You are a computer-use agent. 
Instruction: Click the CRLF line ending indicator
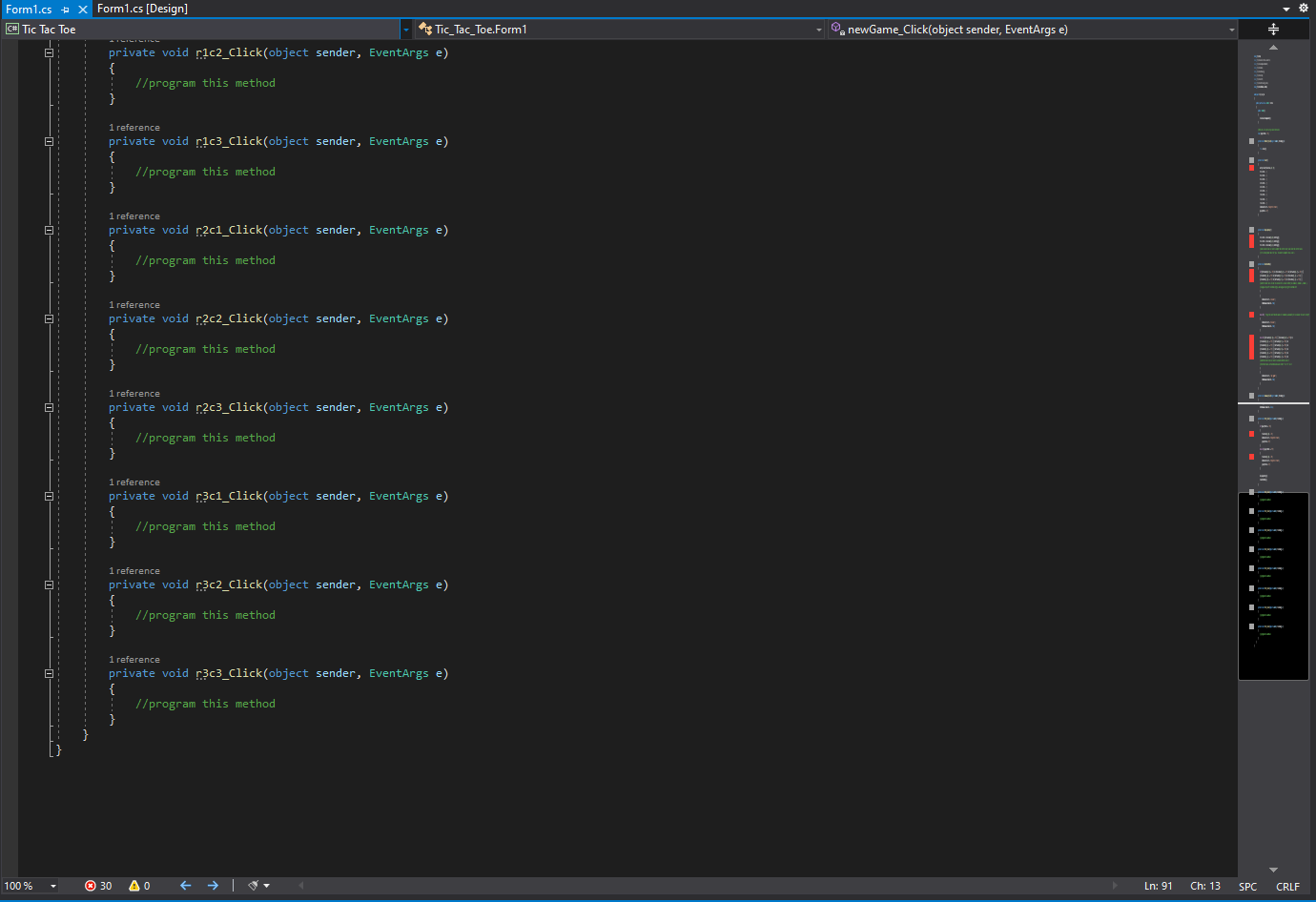click(1287, 887)
